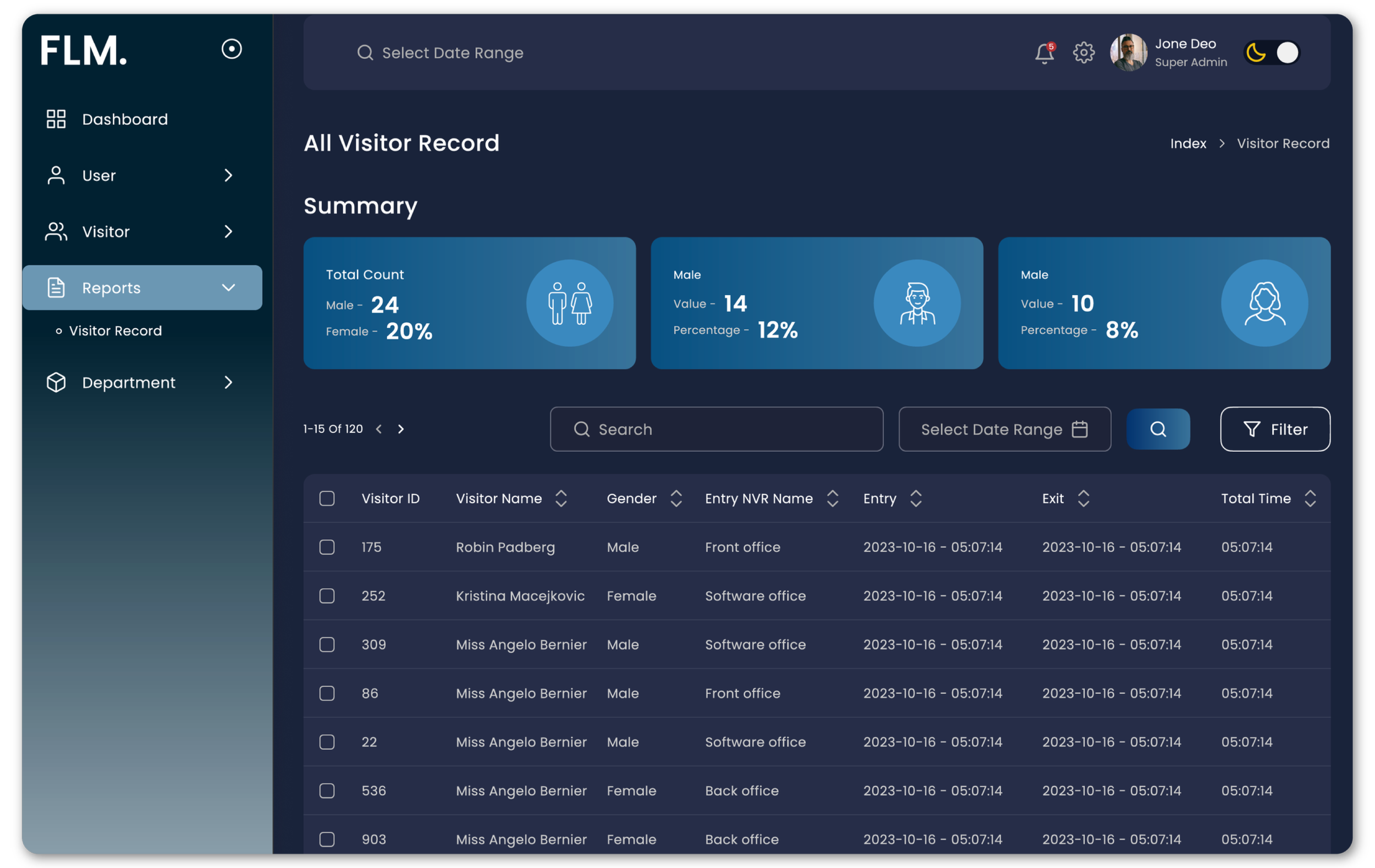The width and height of the screenshot is (1375, 868).
Task: Click the Filter button
Action: (x=1274, y=429)
